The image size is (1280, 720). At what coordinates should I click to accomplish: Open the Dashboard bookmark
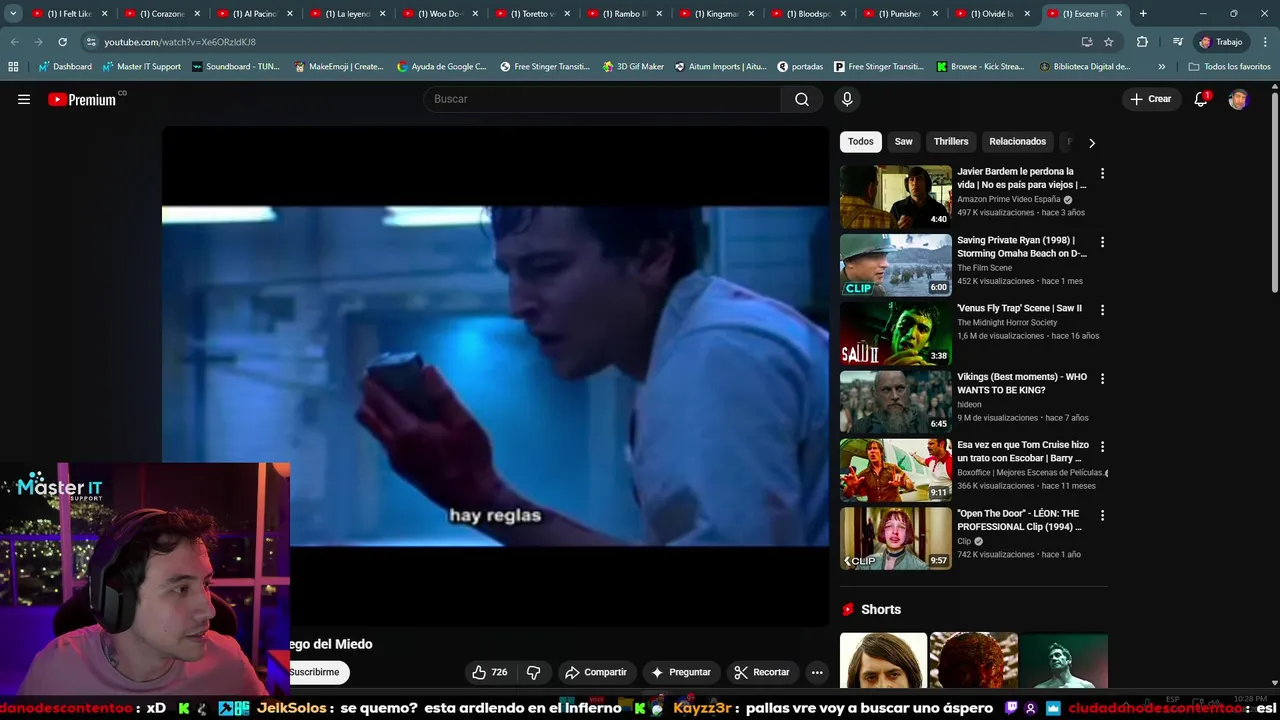point(65,66)
